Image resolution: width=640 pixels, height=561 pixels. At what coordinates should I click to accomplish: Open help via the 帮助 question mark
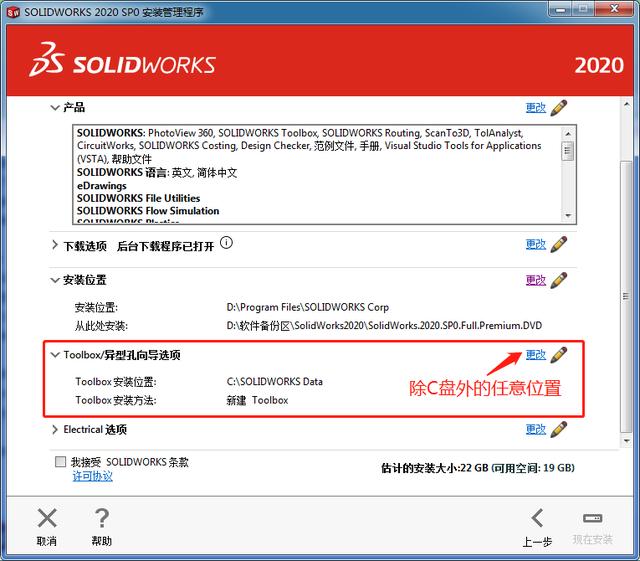(x=102, y=518)
